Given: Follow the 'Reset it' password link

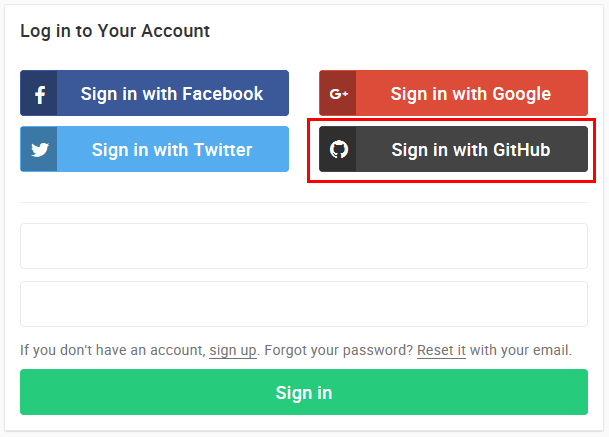Looking at the screenshot, I should [x=441, y=351].
